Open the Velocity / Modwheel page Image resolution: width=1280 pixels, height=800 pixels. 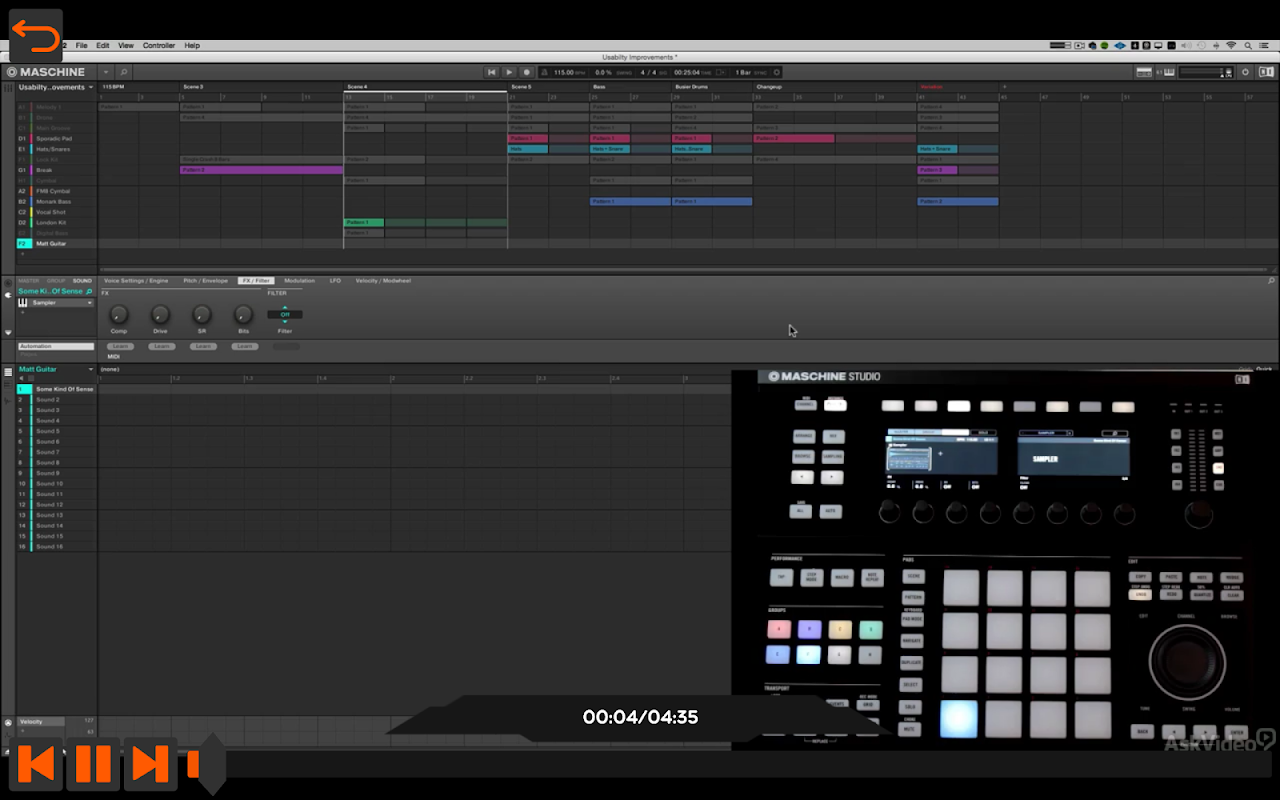(x=383, y=281)
